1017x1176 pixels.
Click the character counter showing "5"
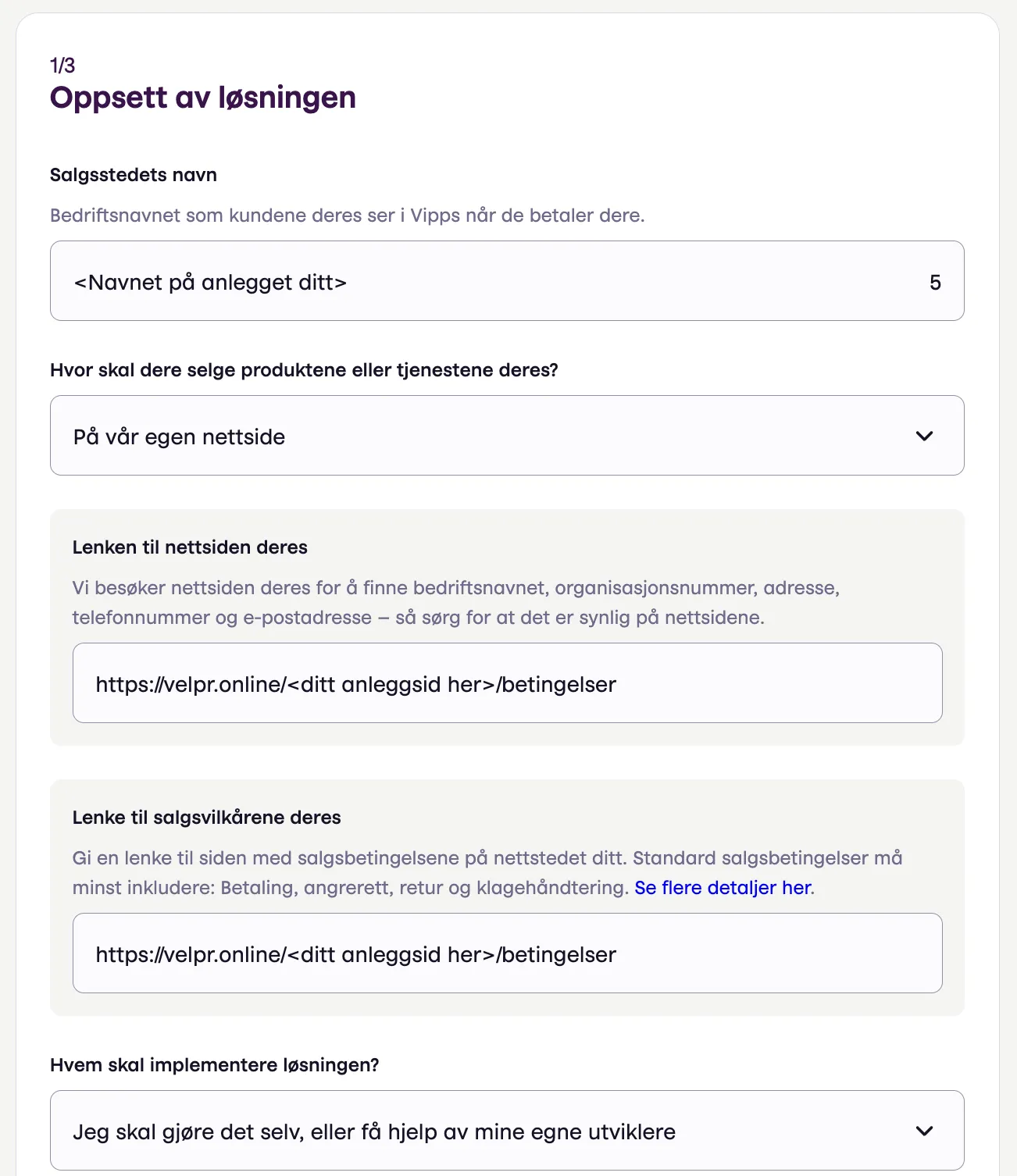point(936,281)
